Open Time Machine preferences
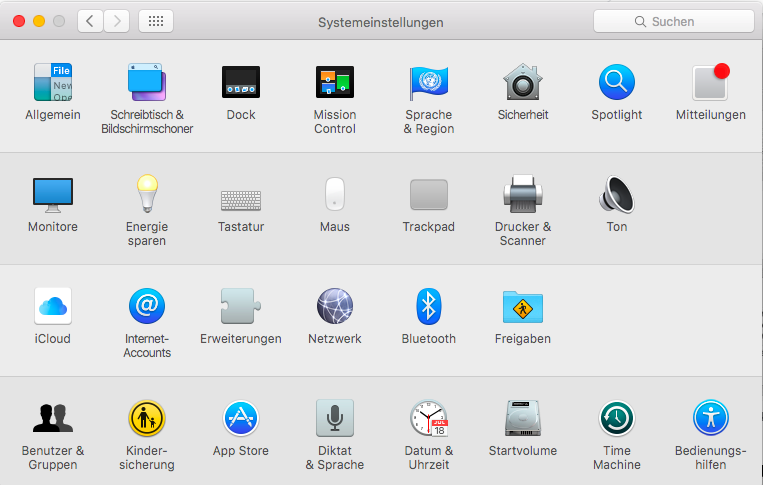Image resolution: width=763 pixels, height=485 pixels. [x=617, y=418]
